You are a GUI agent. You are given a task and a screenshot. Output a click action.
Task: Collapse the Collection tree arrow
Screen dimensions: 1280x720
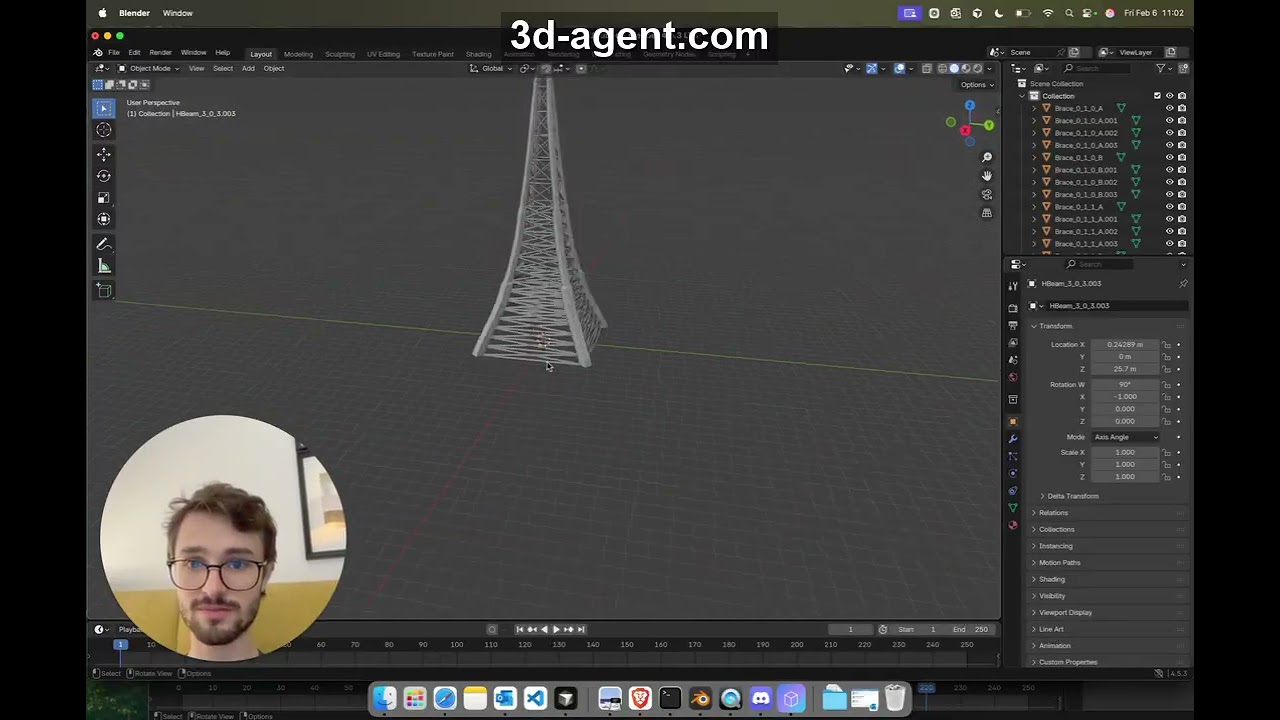click(x=1022, y=96)
